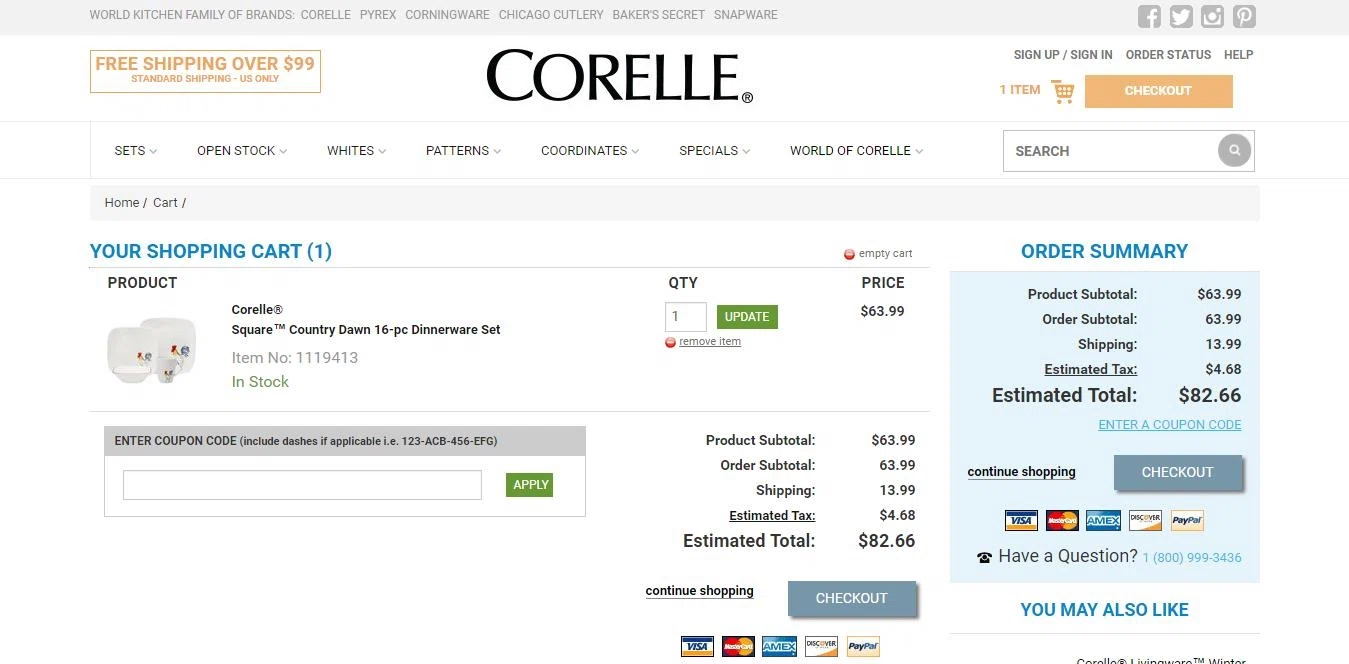Click Estimated Tax link below cart
1349x664 pixels.
pos(772,516)
